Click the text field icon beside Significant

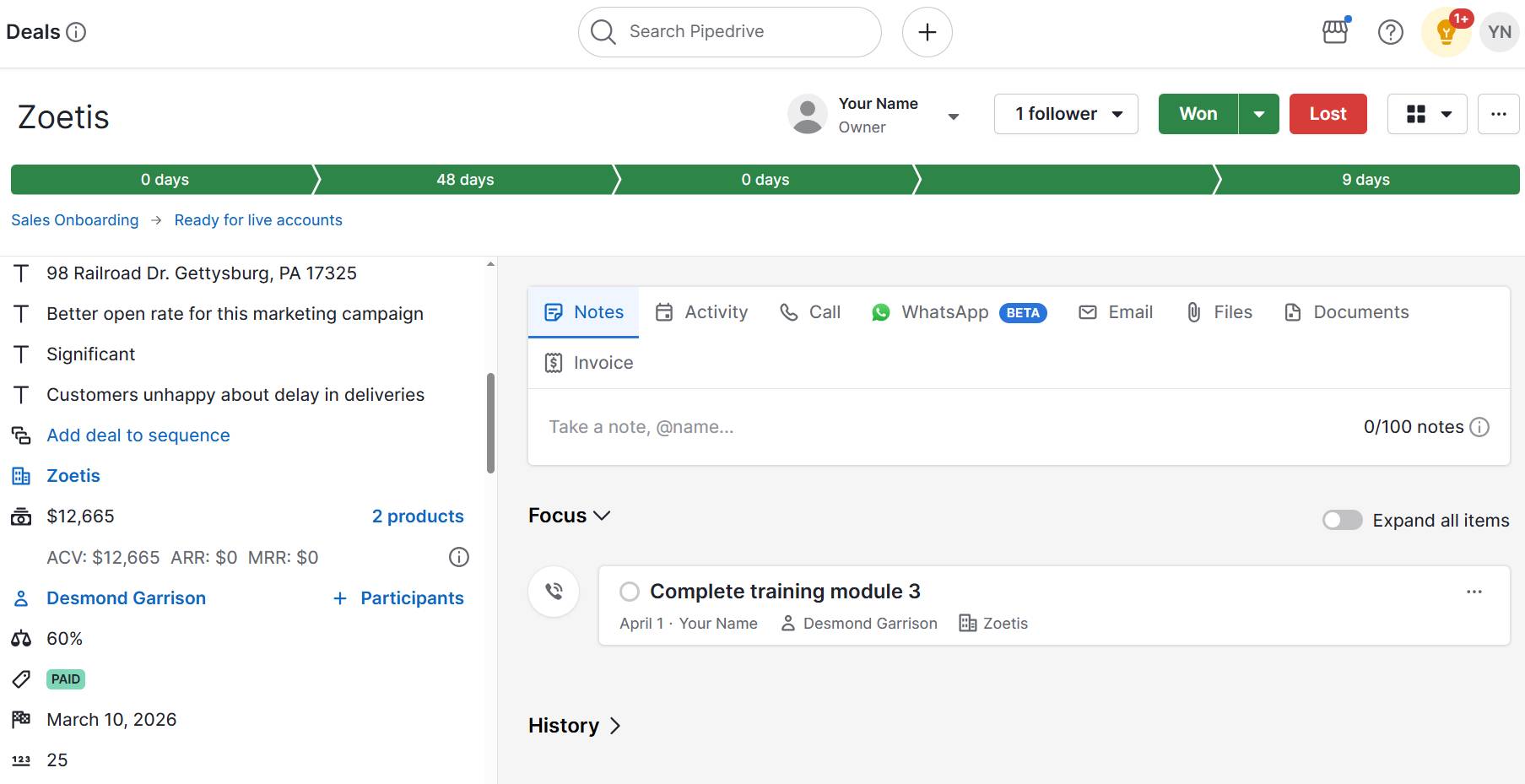21,354
